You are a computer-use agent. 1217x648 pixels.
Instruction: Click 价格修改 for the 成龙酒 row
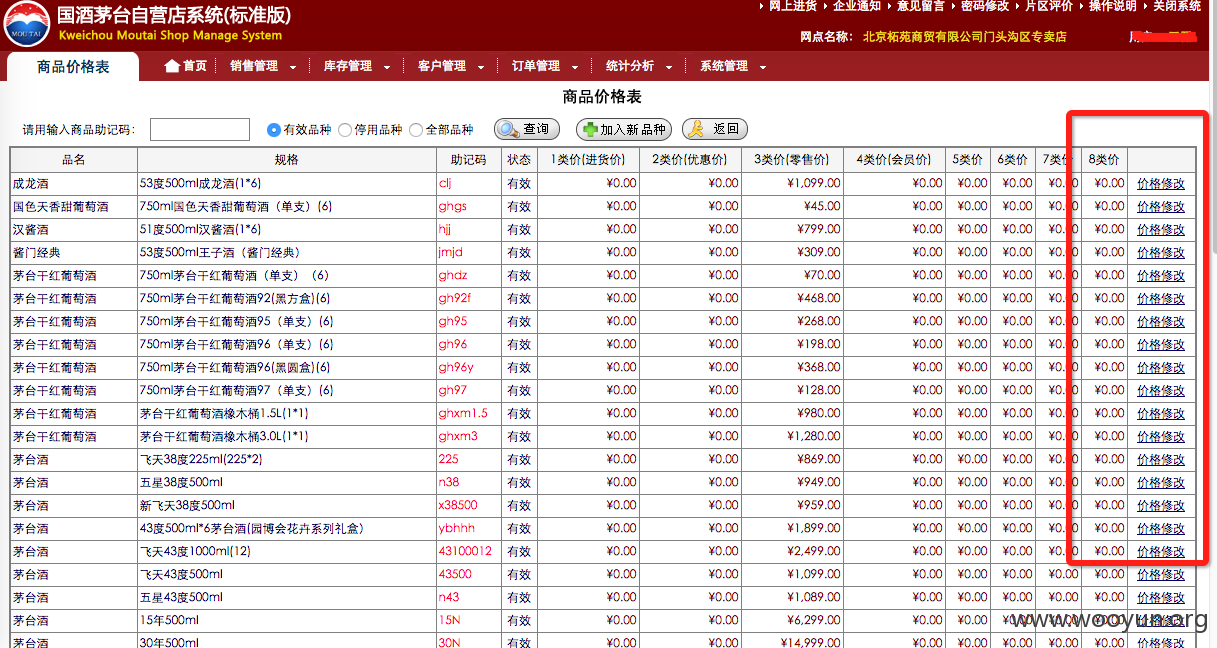click(1161, 184)
